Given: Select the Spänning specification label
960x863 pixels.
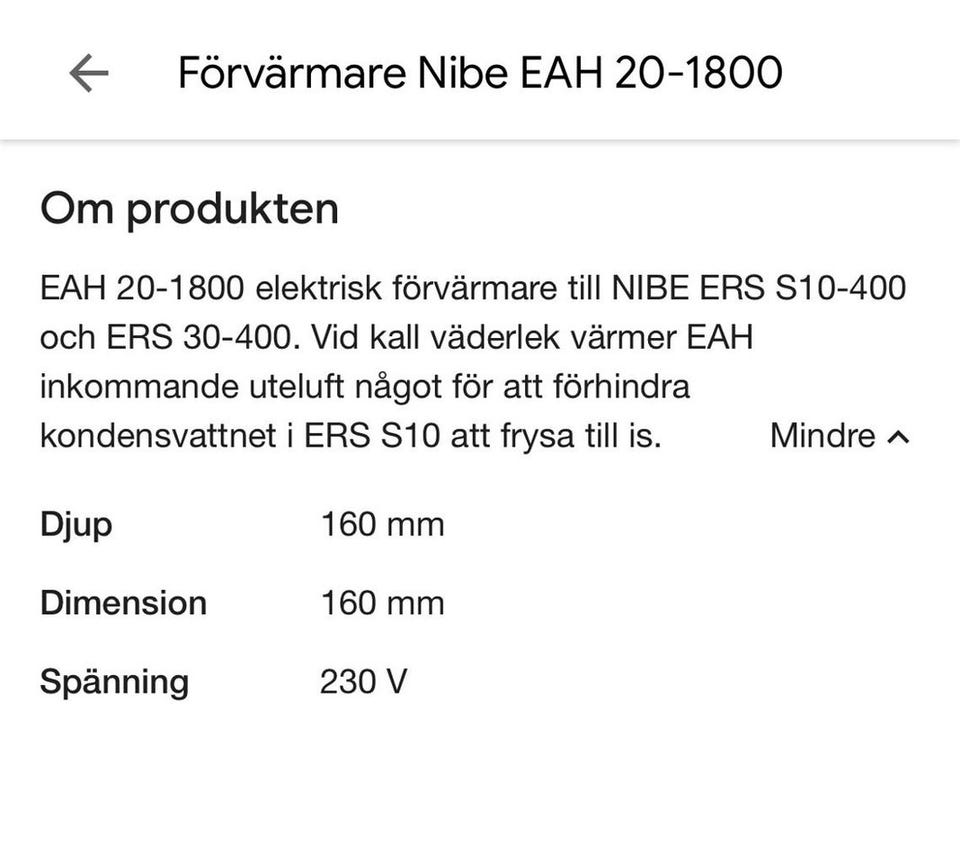Looking at the screenshot, I should (x=114, y=682).
